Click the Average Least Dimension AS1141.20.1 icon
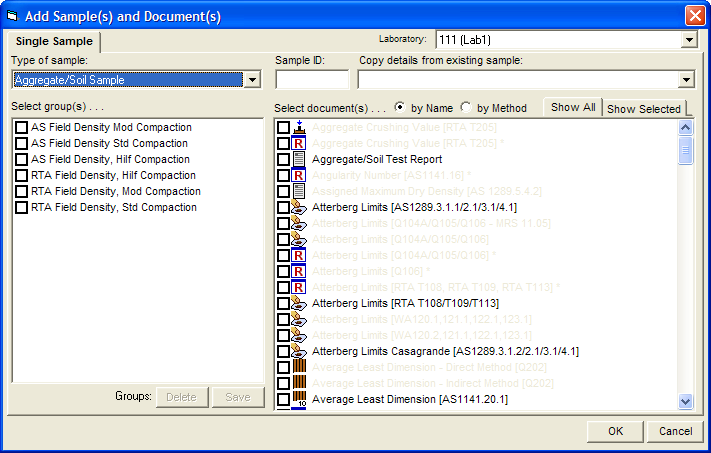 [x=298, y=400]
